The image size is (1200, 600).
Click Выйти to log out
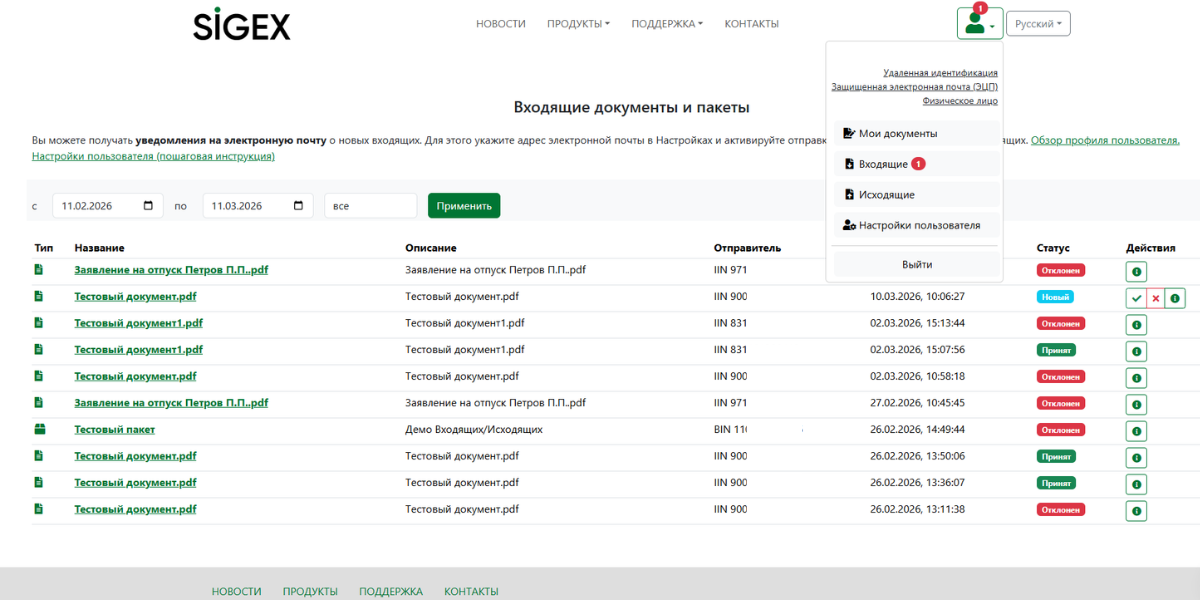tap(917, 265)
